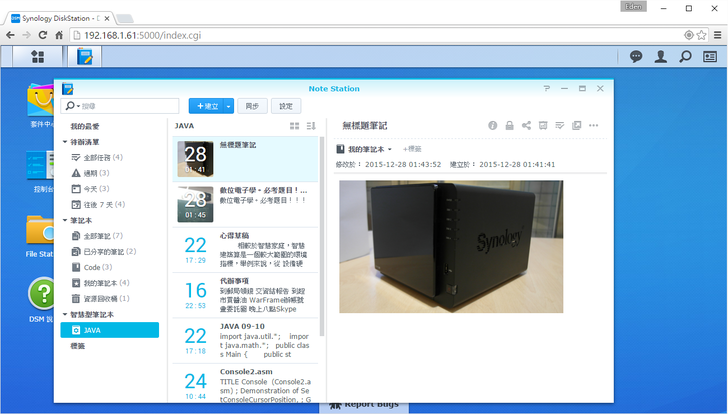Open DSM main menu grid icon
This screenshot has width=728, height=414.
37,57
